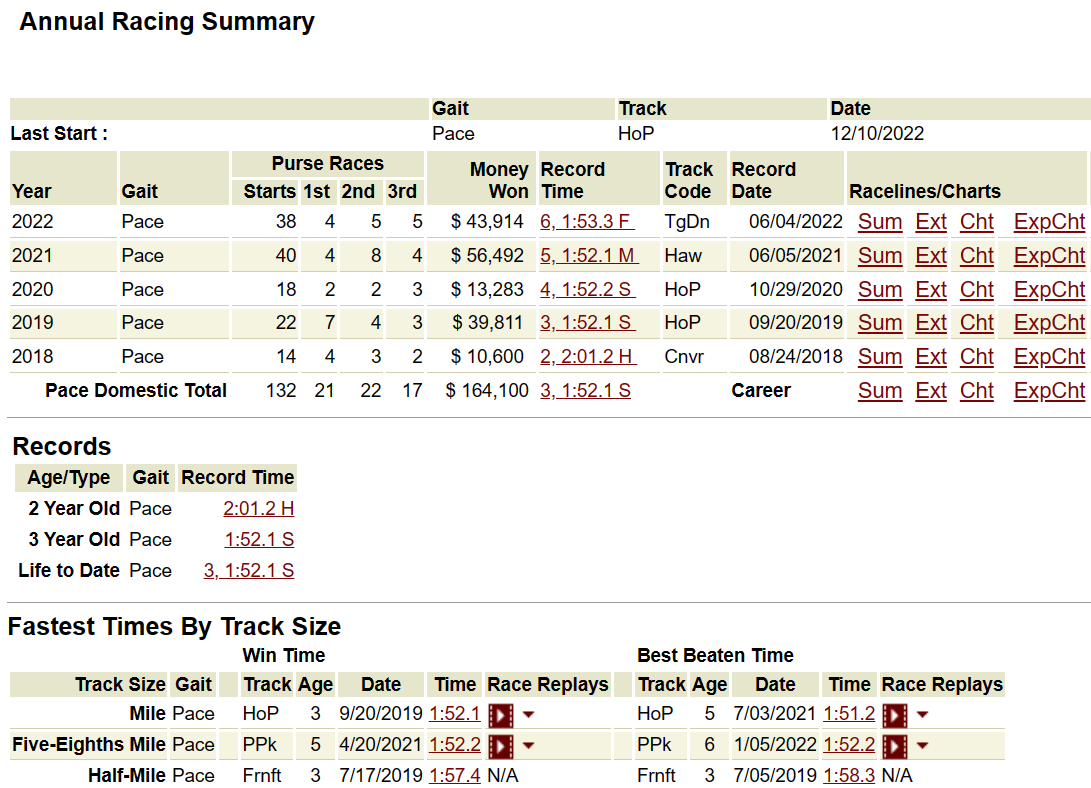
Task: Open 2020 record time 4, 1:52.2 S
Action: coord(587,289)
